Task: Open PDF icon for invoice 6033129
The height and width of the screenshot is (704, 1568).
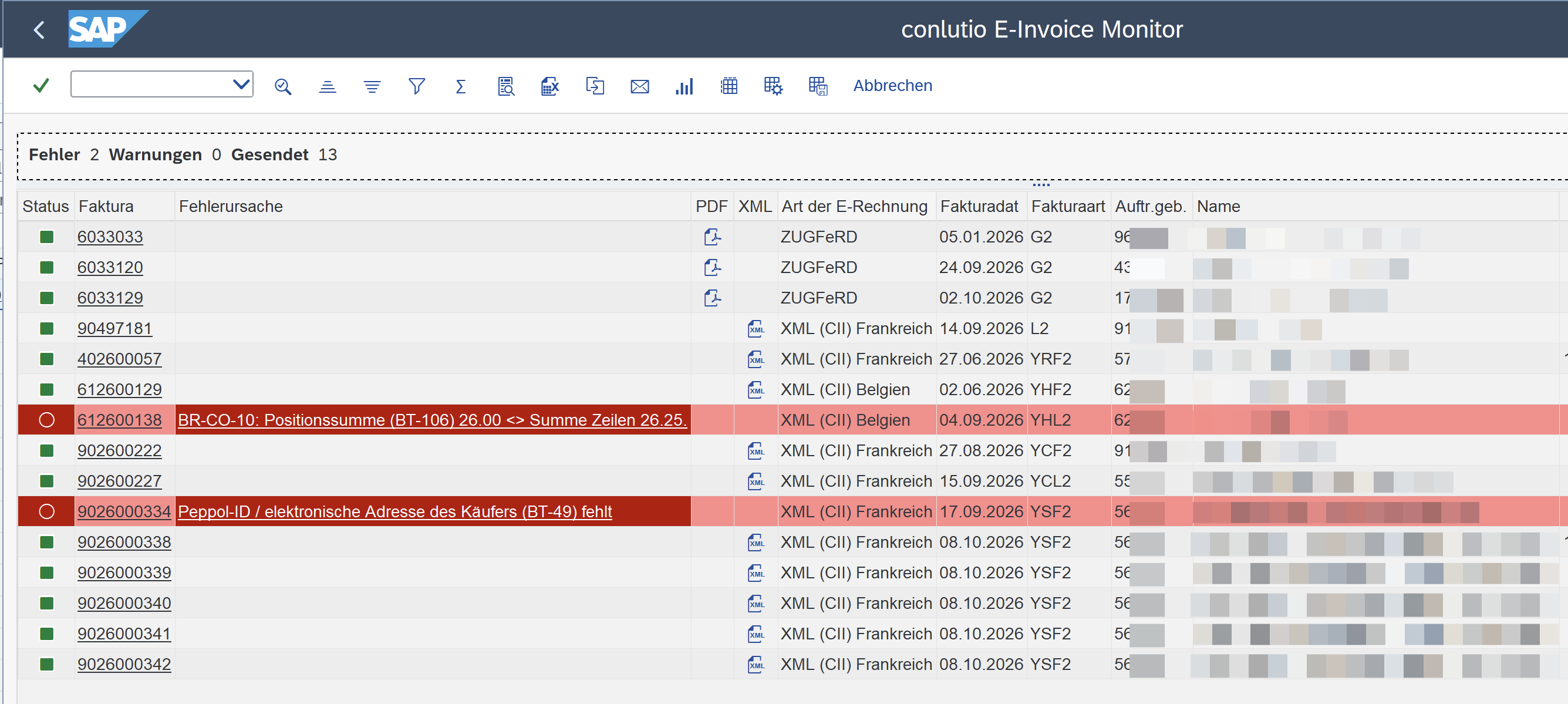Action: tap(712, 298)
